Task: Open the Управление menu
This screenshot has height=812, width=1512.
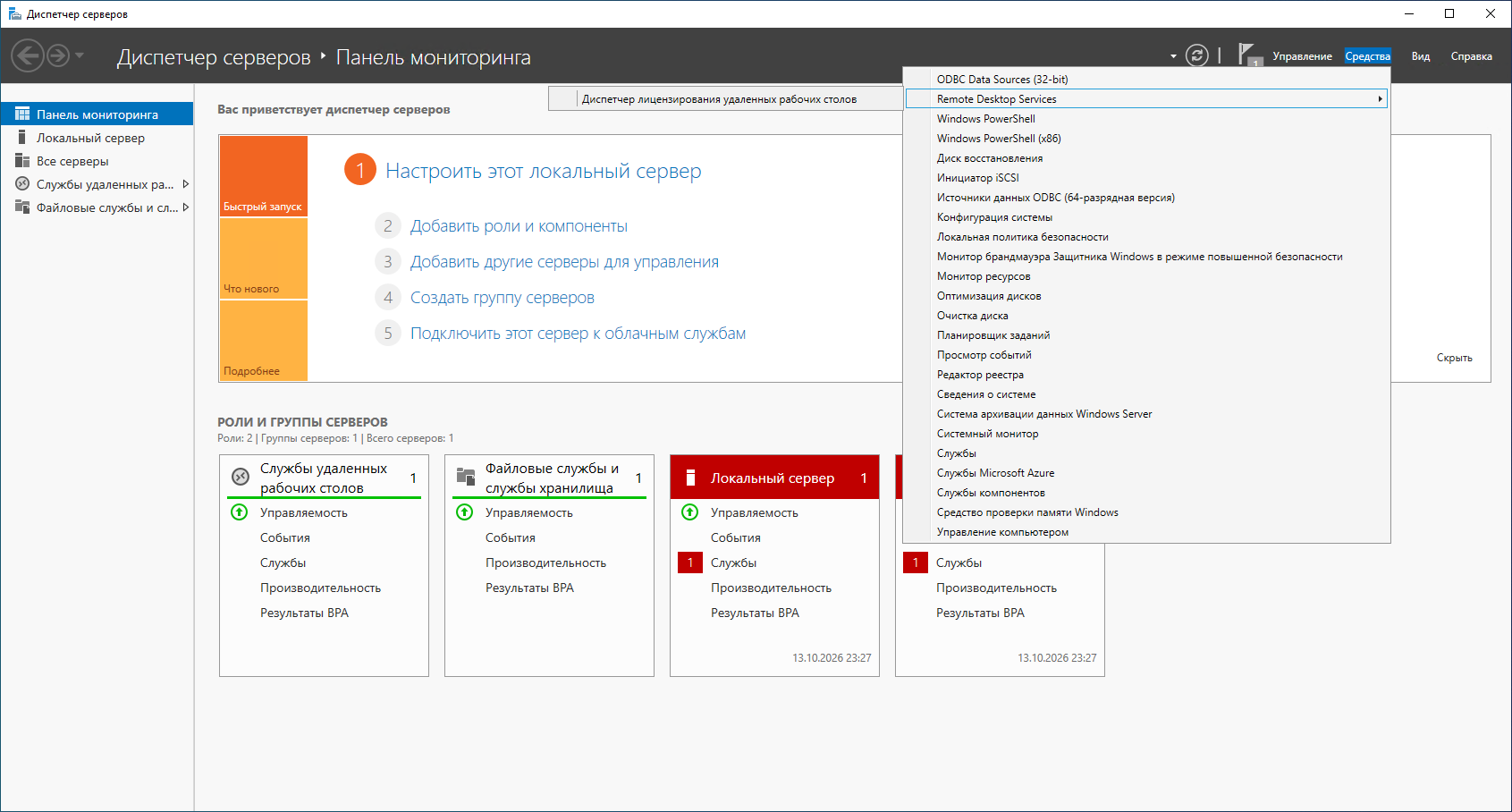Action: (1302, 56)
